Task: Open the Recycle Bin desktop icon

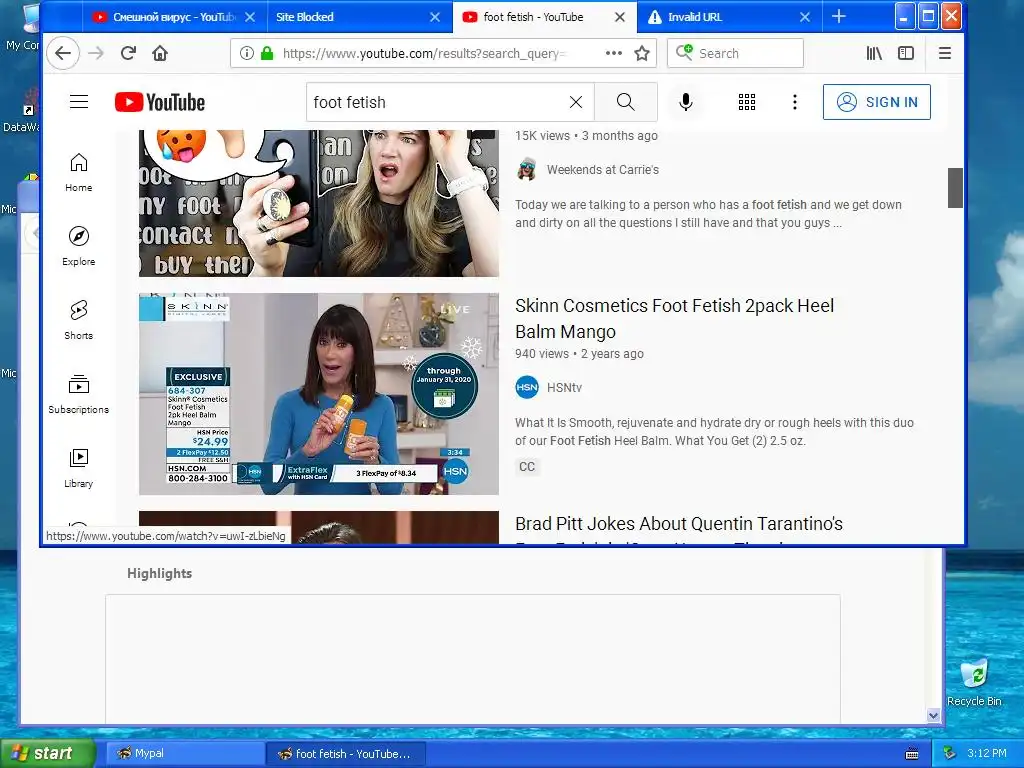Action: click(974, 683)
